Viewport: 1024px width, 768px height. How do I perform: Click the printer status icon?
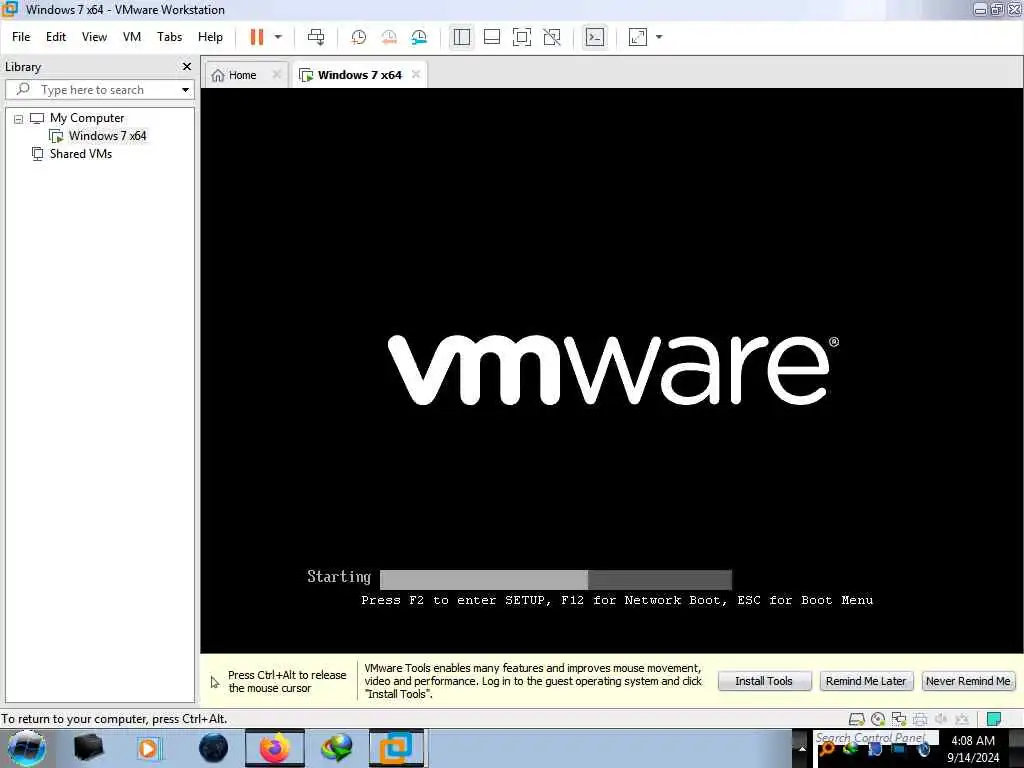tap(920, 719)
